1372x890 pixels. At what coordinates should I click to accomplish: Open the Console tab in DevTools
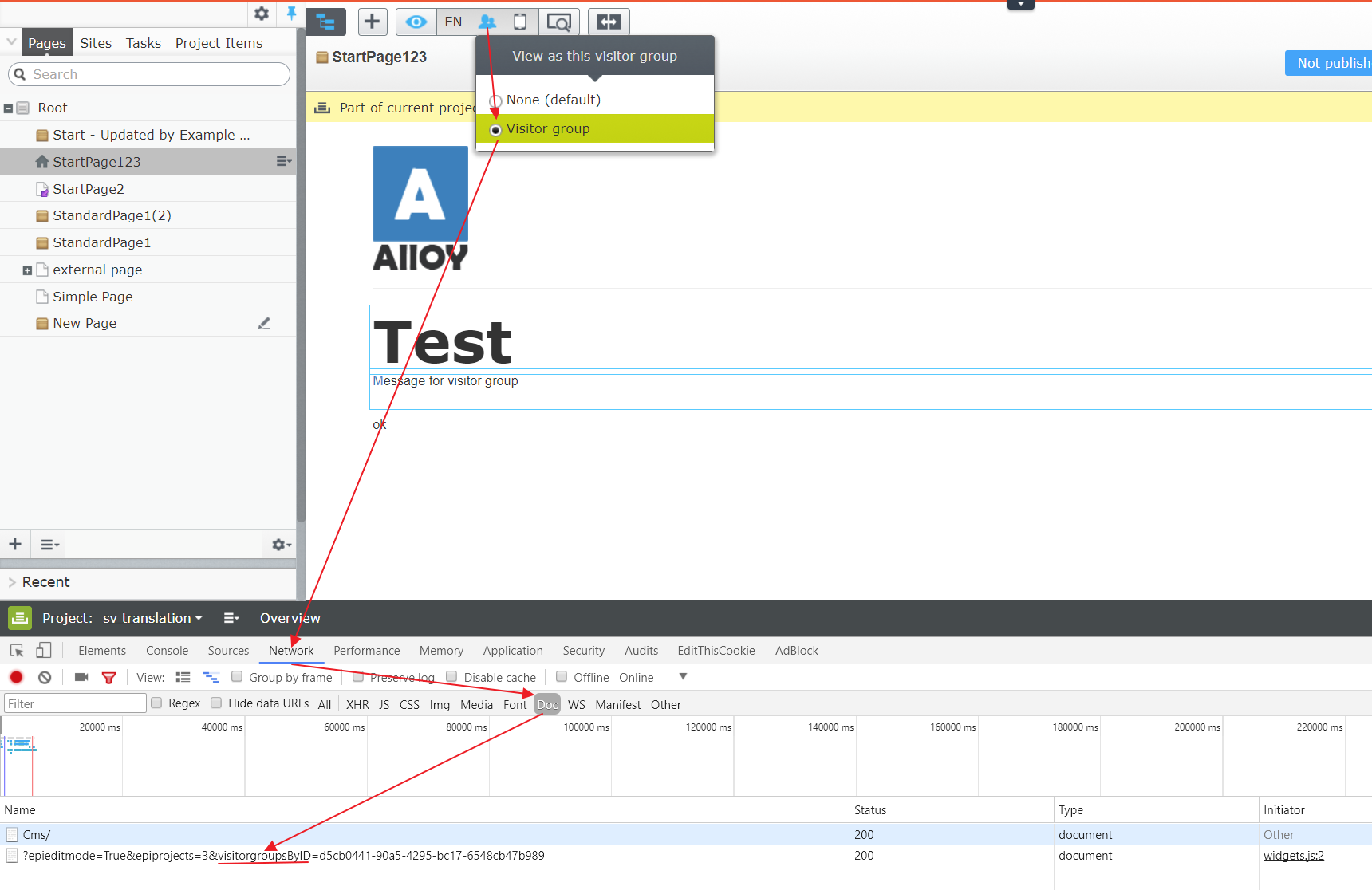click(167, 651)
